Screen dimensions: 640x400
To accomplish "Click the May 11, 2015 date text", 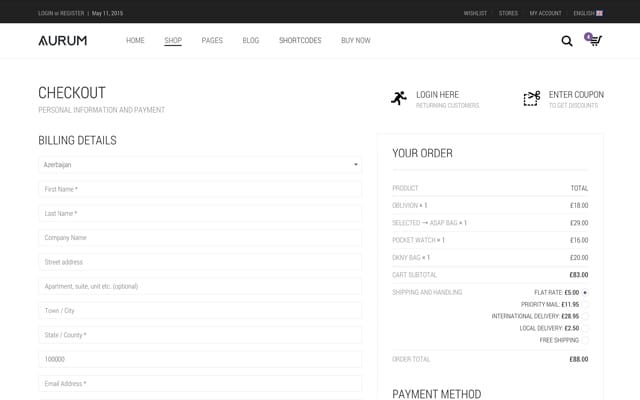I will [x=107, y=13].
